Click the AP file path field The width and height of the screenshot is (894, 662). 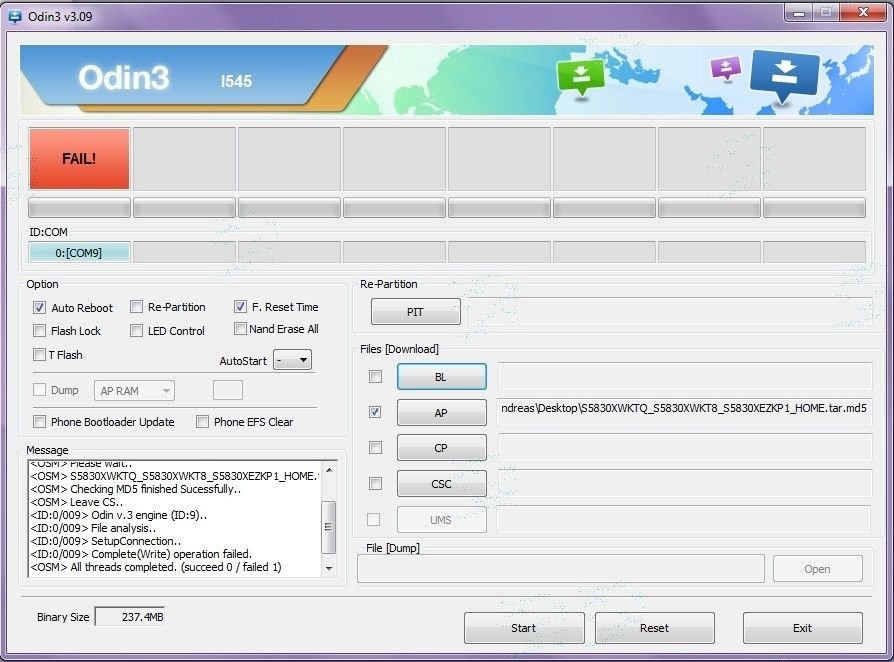pos(685,412)
